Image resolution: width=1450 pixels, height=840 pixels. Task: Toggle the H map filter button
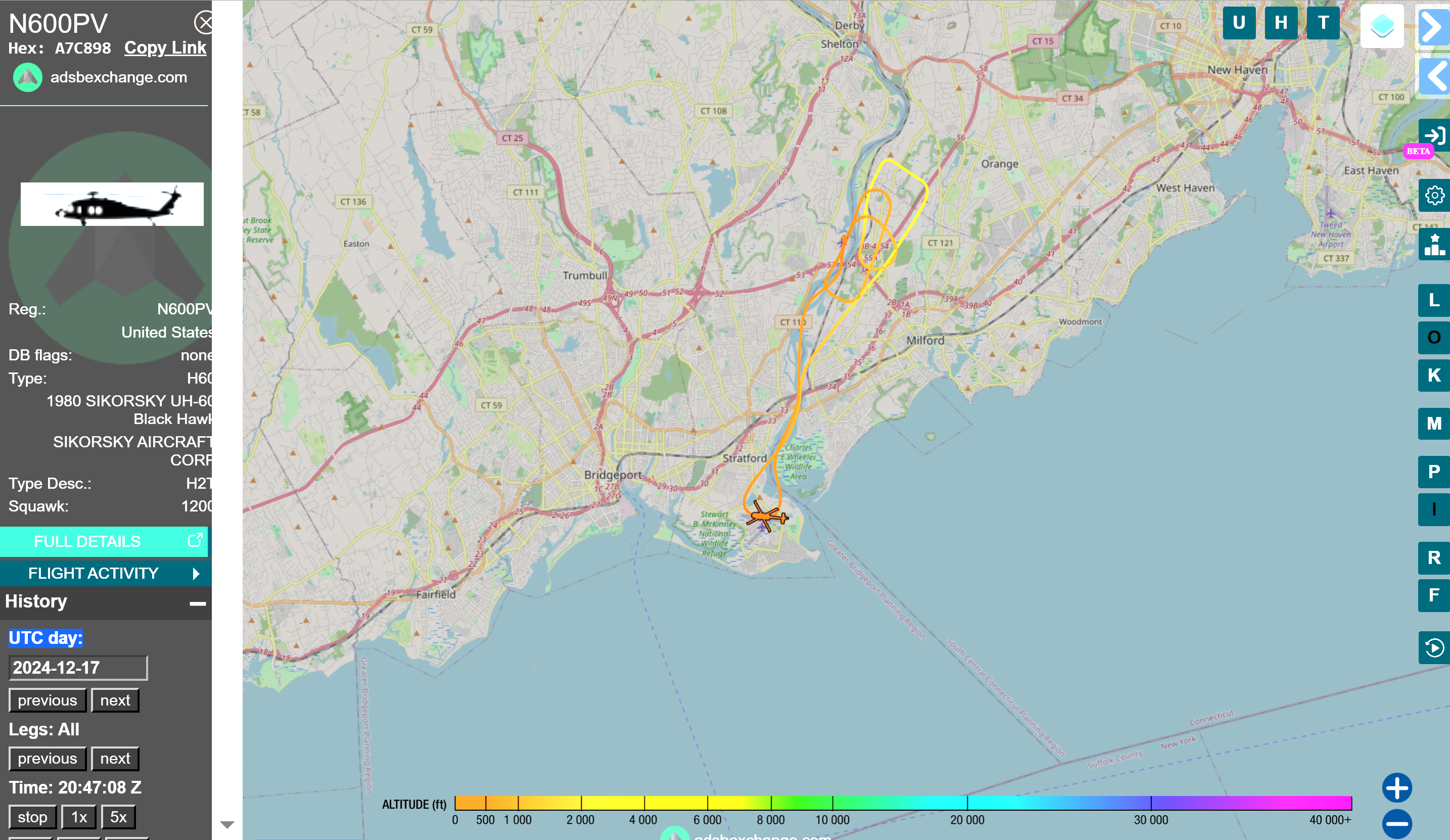tap(1281, 23)
